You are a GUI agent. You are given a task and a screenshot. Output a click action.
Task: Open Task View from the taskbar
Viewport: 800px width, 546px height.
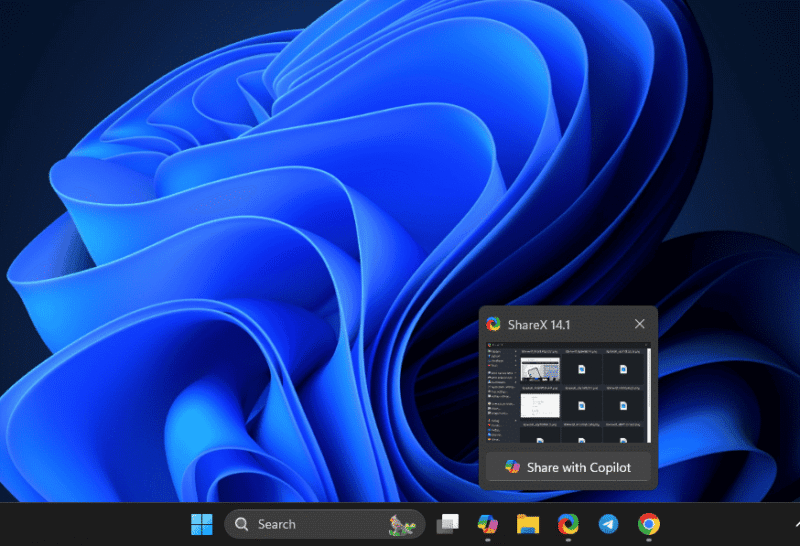pyautogui.click(x=447, y=524)
